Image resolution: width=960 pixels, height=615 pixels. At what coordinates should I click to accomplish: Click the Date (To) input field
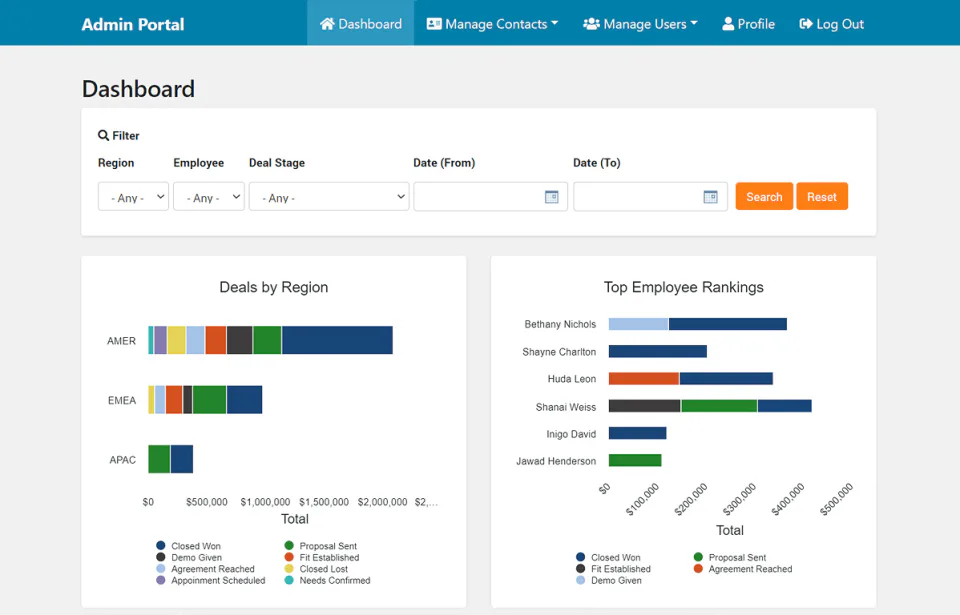tap(650, 197)
